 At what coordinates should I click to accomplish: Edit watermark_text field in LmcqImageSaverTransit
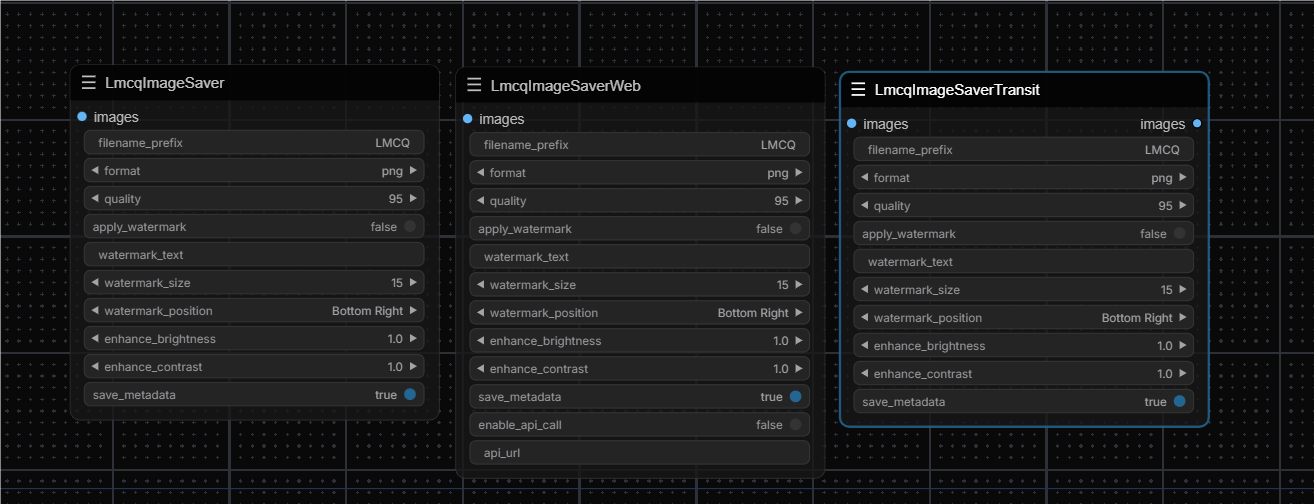(x=1024, y=262)
